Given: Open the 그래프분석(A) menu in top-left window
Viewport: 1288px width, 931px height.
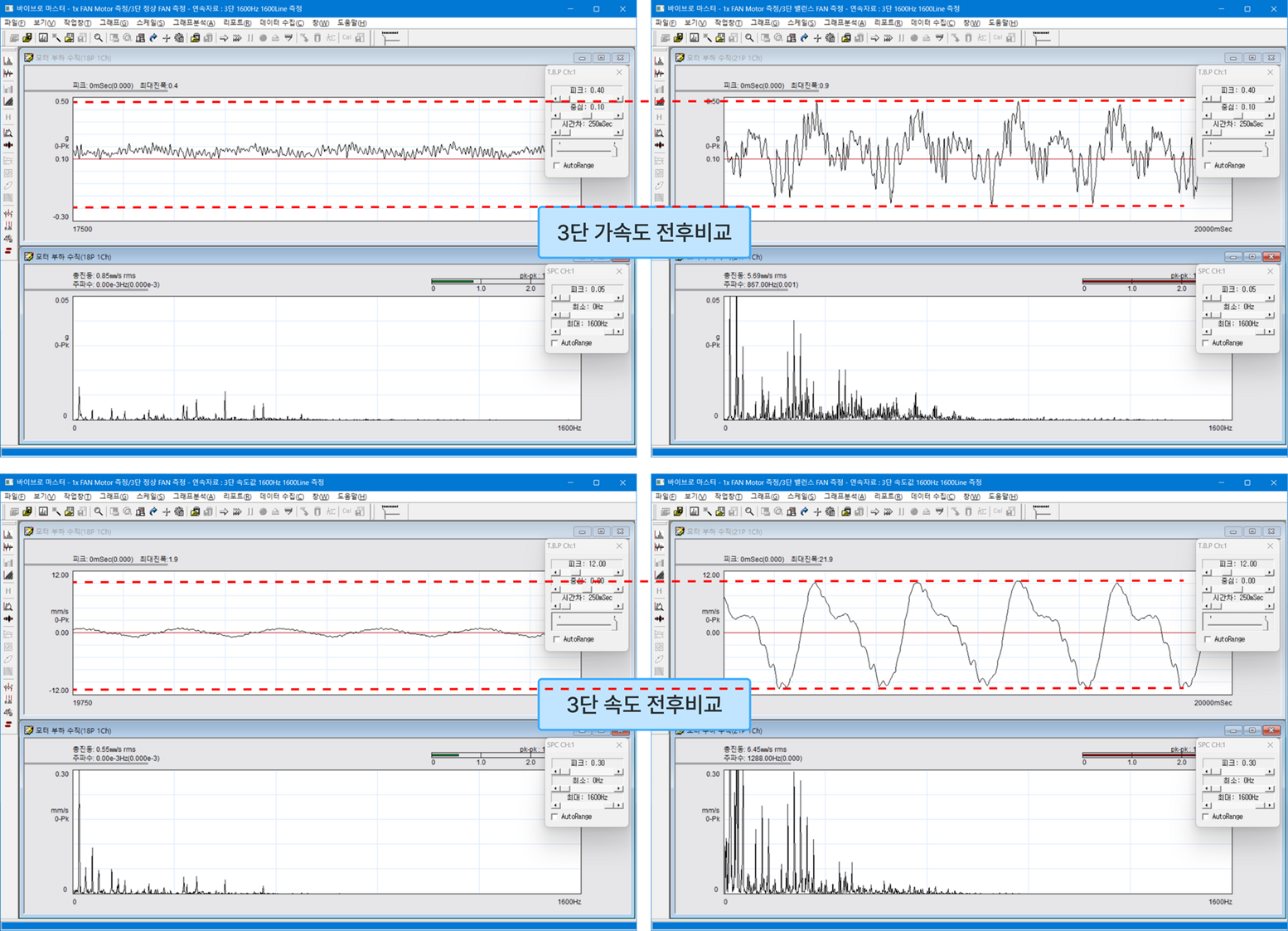Looking at the screenshot, I should pyautogui.click(x=194, y=23).
